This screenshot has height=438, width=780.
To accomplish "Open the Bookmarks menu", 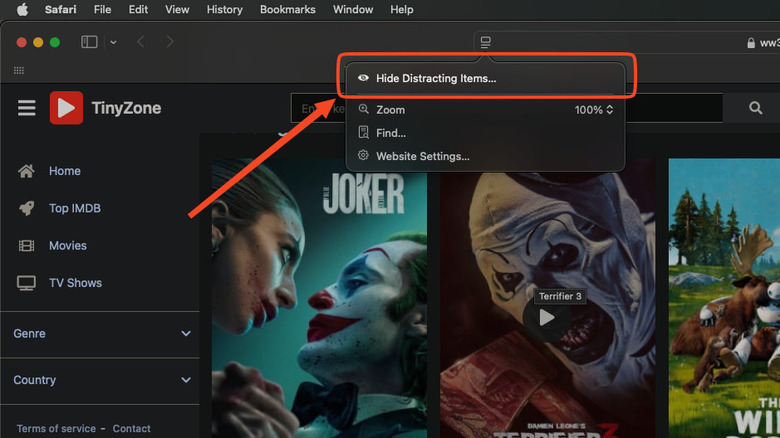I will [x=288, y=9].
